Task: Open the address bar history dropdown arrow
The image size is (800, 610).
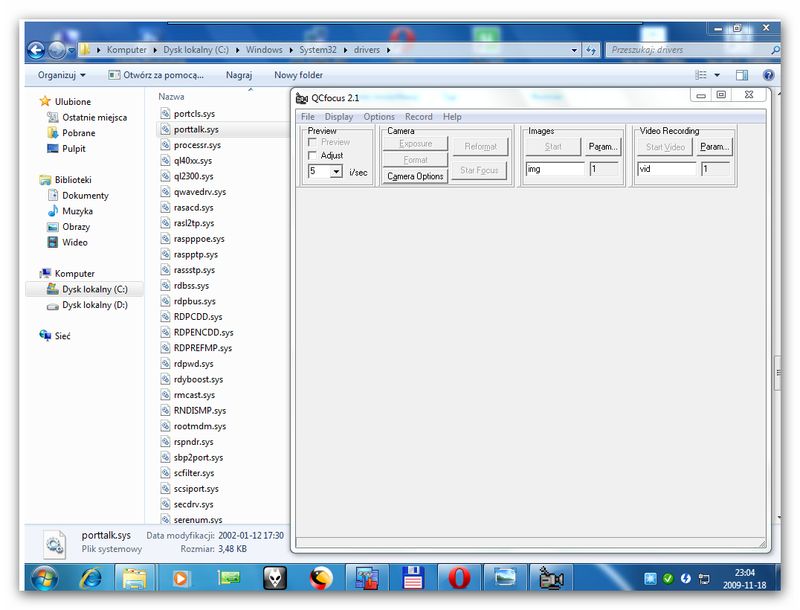Action: coord(574,50)
